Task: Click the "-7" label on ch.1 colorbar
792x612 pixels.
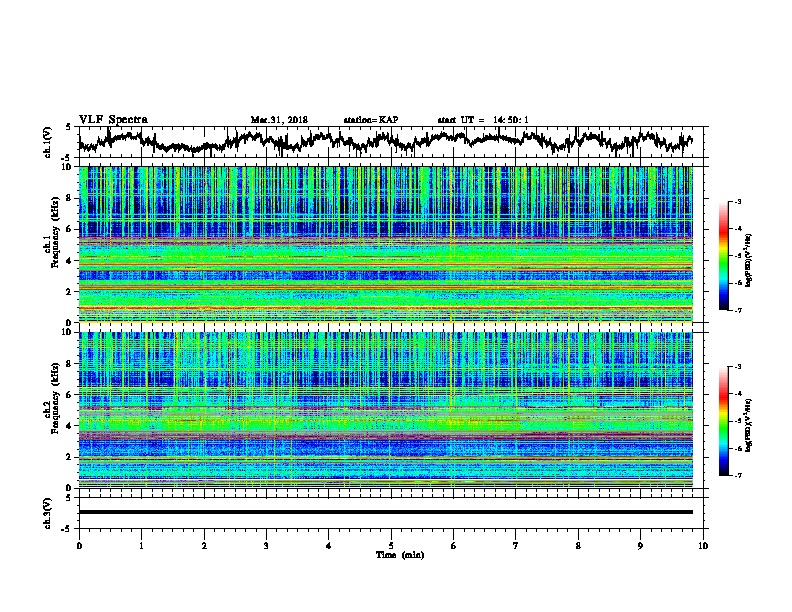Action: point(738,310)
